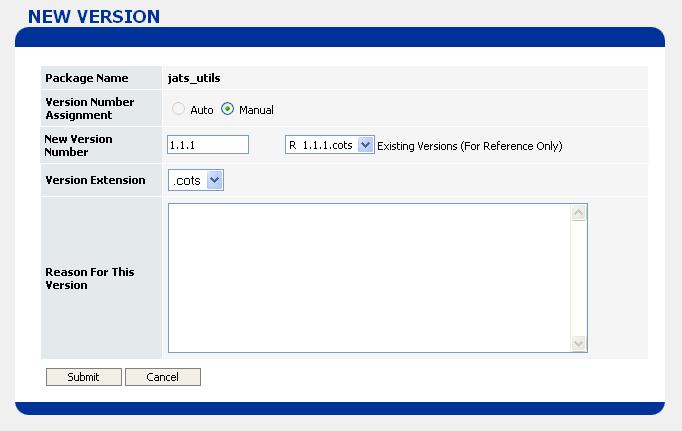The height and width of the screenshot is (431, 682).
Task: Click the Reason For This Version label
Action: [x=89, y=278]
